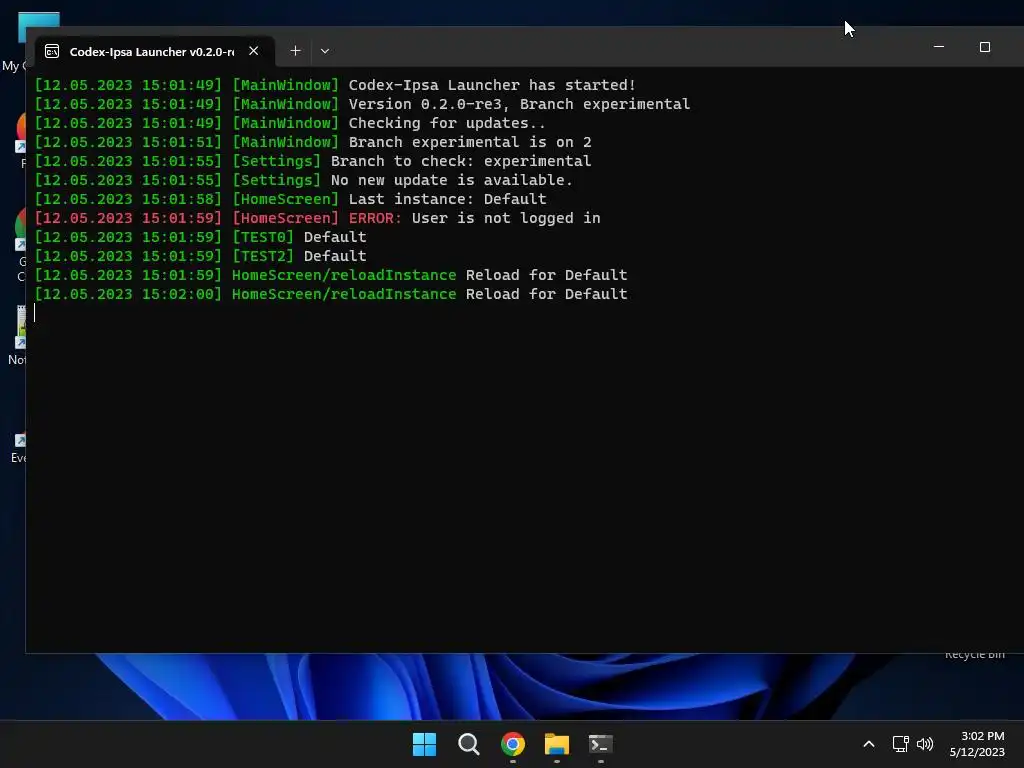
Task: Open a new terminal tab
Action: pos(295,51)
